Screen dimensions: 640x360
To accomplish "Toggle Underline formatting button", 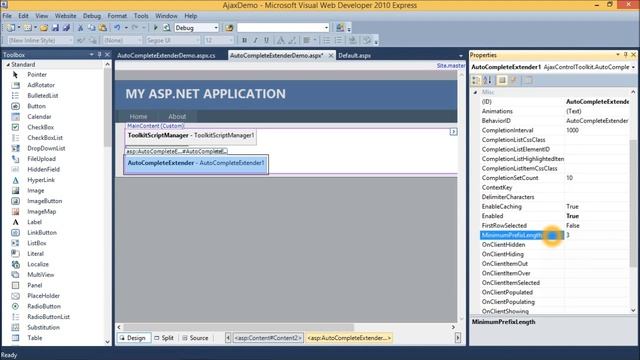I will [266, 40].
